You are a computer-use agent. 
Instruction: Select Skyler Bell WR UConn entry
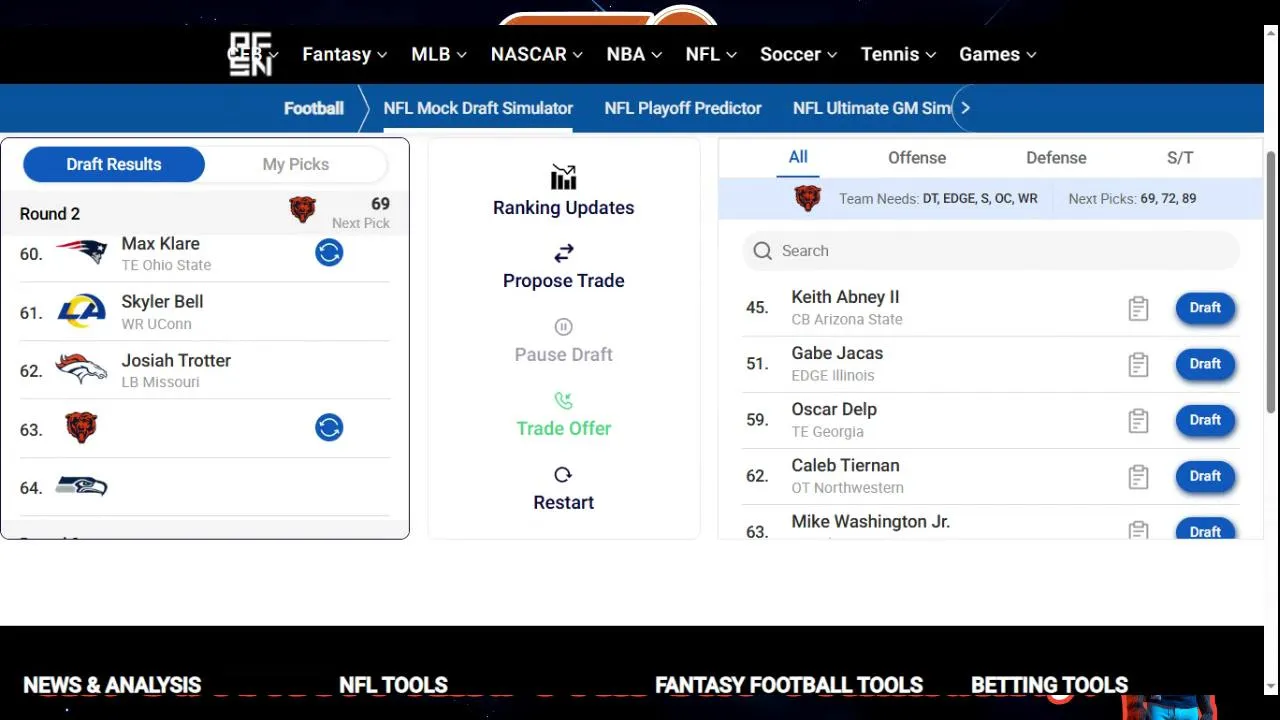[162, 312]
